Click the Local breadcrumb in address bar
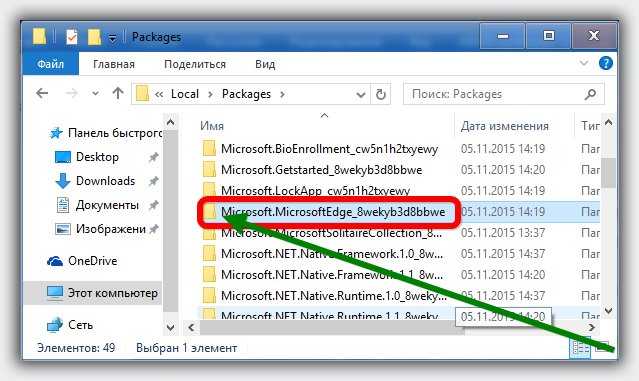639x381 pixels. click(185, 94)
